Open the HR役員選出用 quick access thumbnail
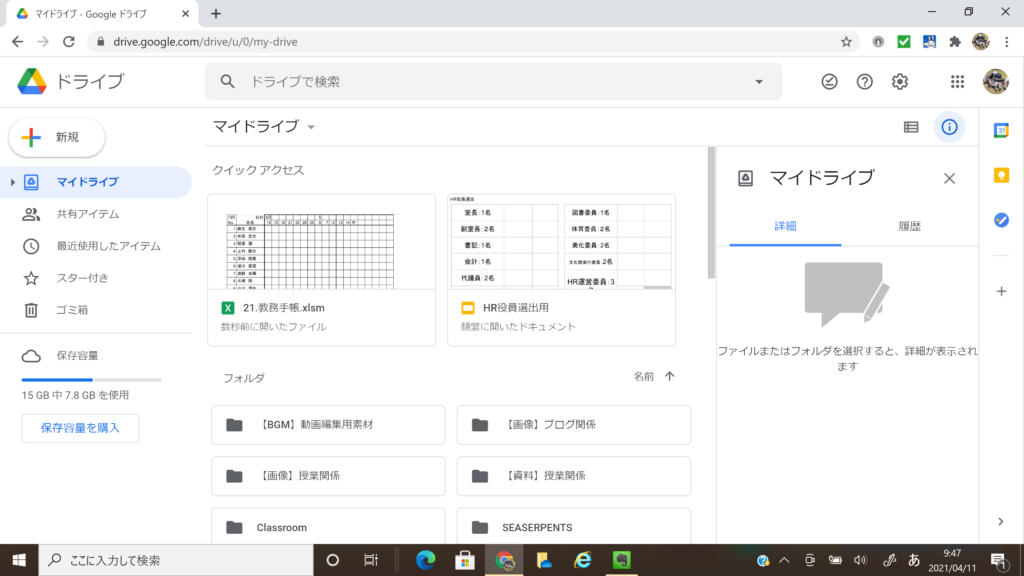 coord(562,242)
